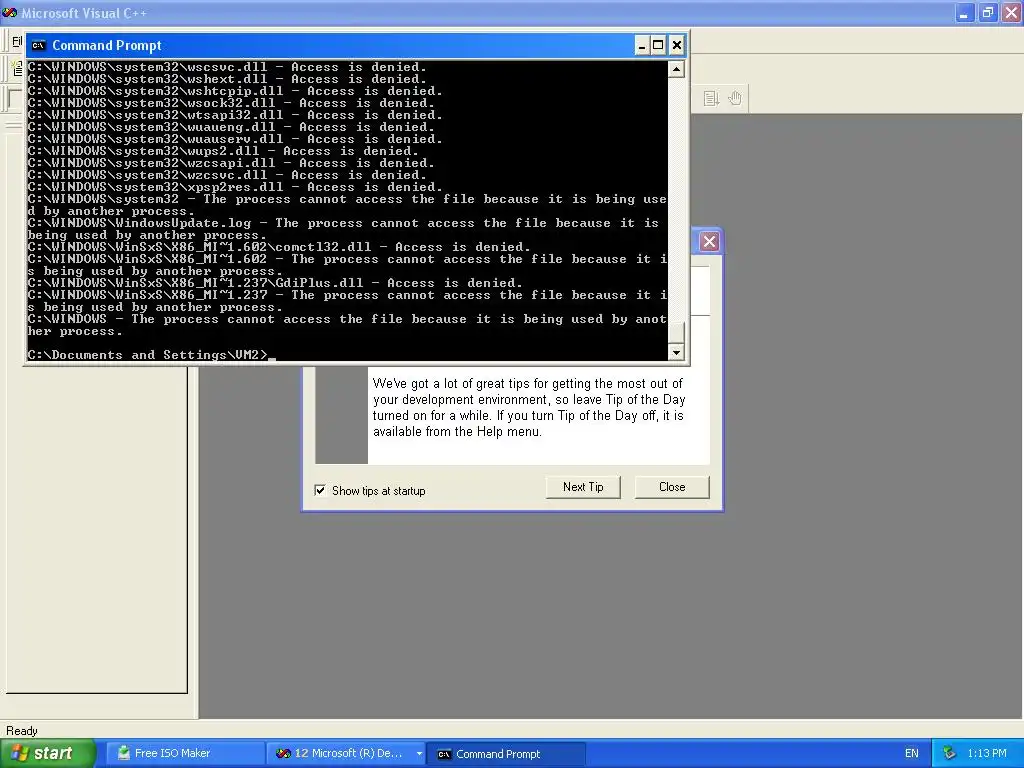
Task: Click the GdiPlus.dll Access is denied line
Action: tap(275, 283)
